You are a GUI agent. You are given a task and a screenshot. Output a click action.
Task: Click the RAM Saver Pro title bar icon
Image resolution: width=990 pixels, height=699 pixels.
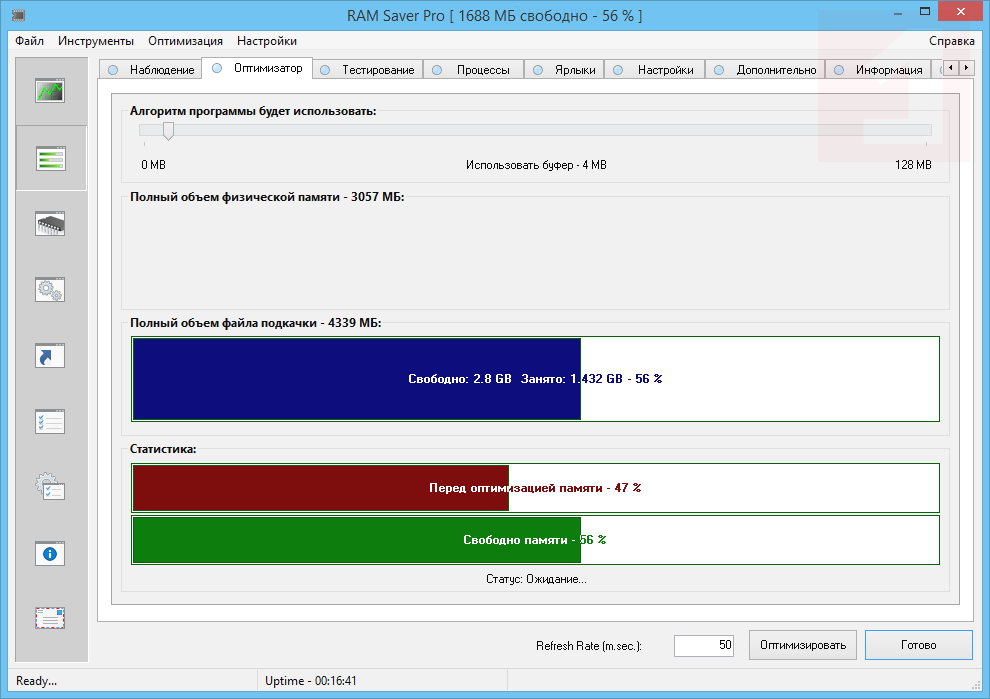[19, 15]
